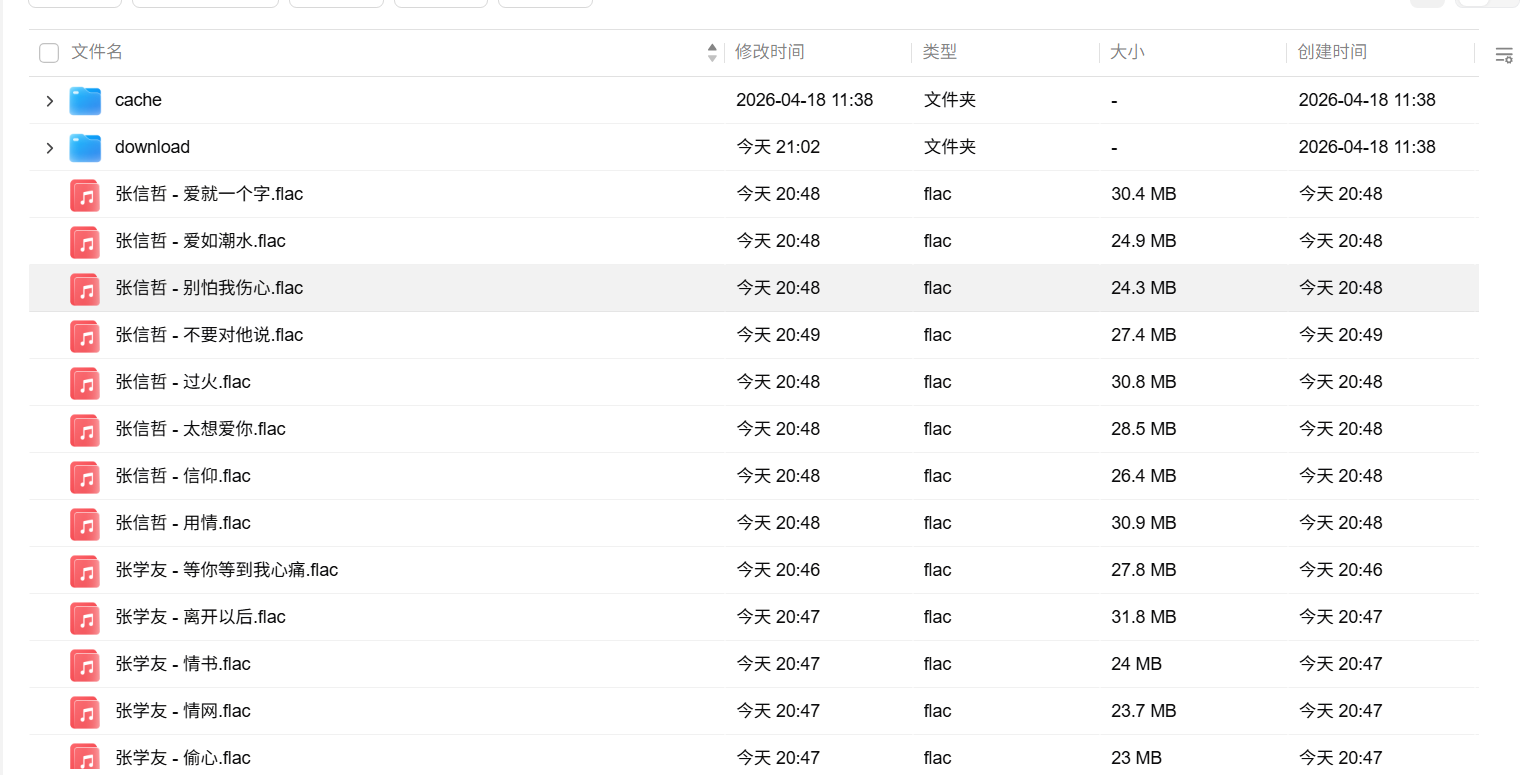Click the music icon for 别怕我伤心.flac
The width and height of the screenshot is (1535, 775).
[85, 288]
